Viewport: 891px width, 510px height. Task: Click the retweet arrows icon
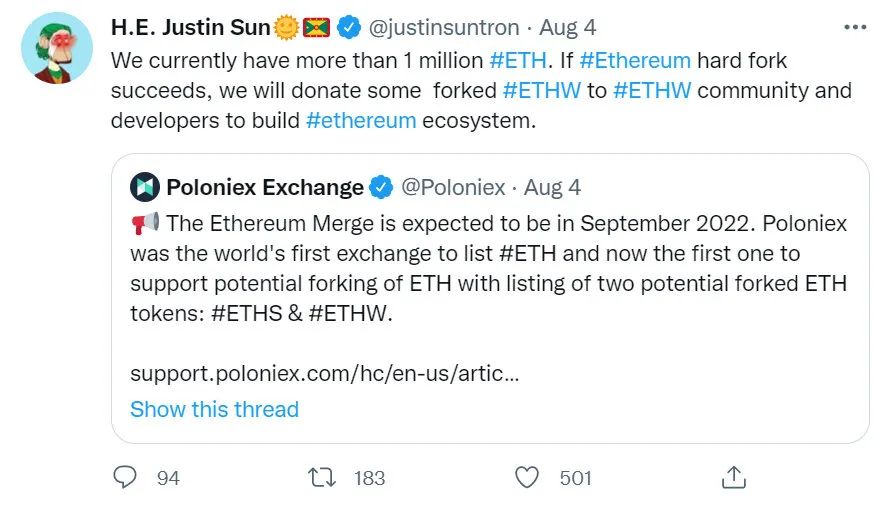point(322,477)
